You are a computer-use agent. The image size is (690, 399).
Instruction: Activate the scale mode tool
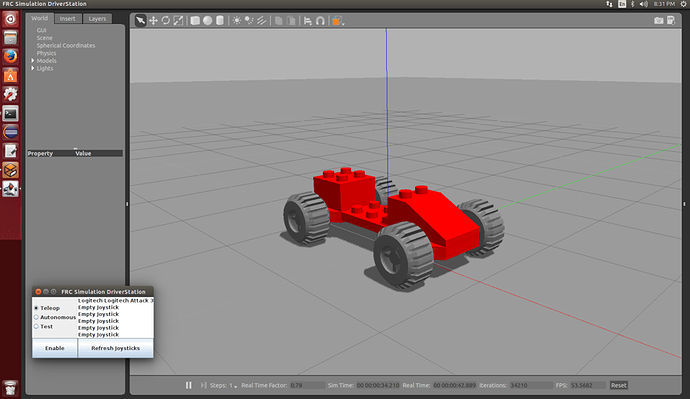click(x=178, y=20)
